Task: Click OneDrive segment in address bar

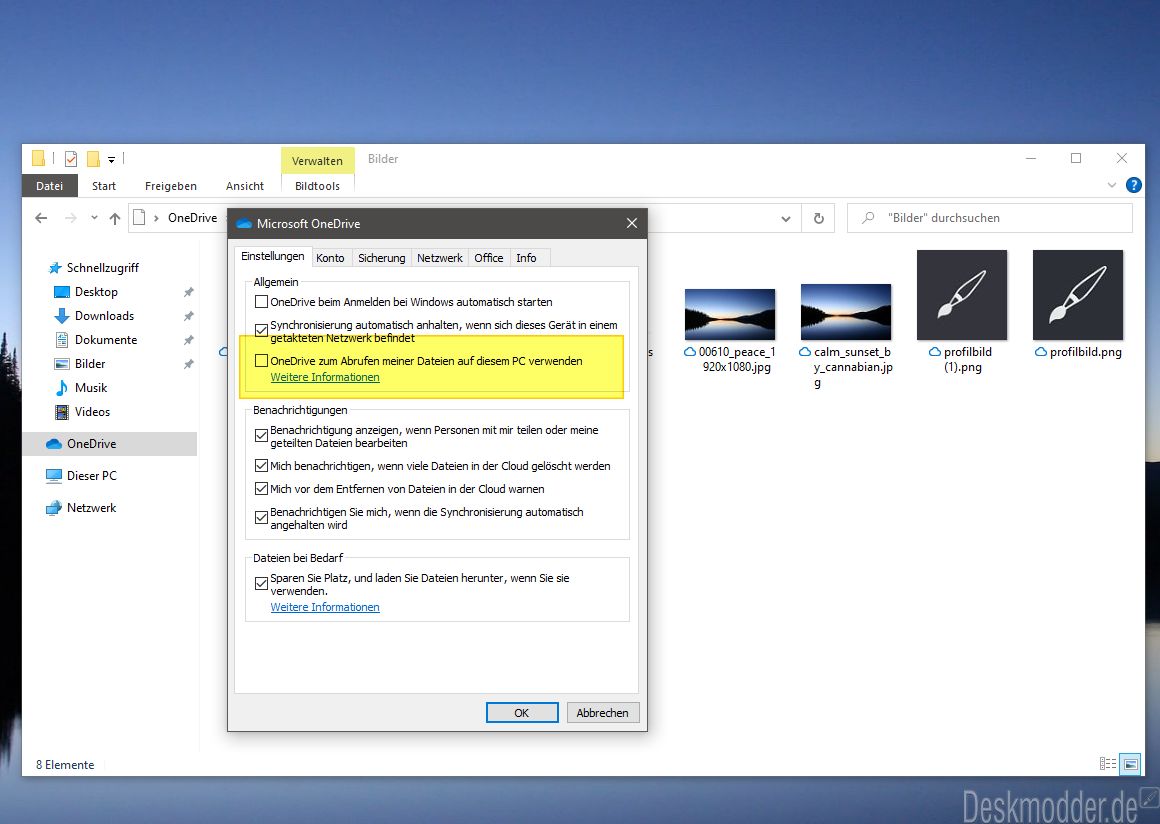Action: pos(192,218)
